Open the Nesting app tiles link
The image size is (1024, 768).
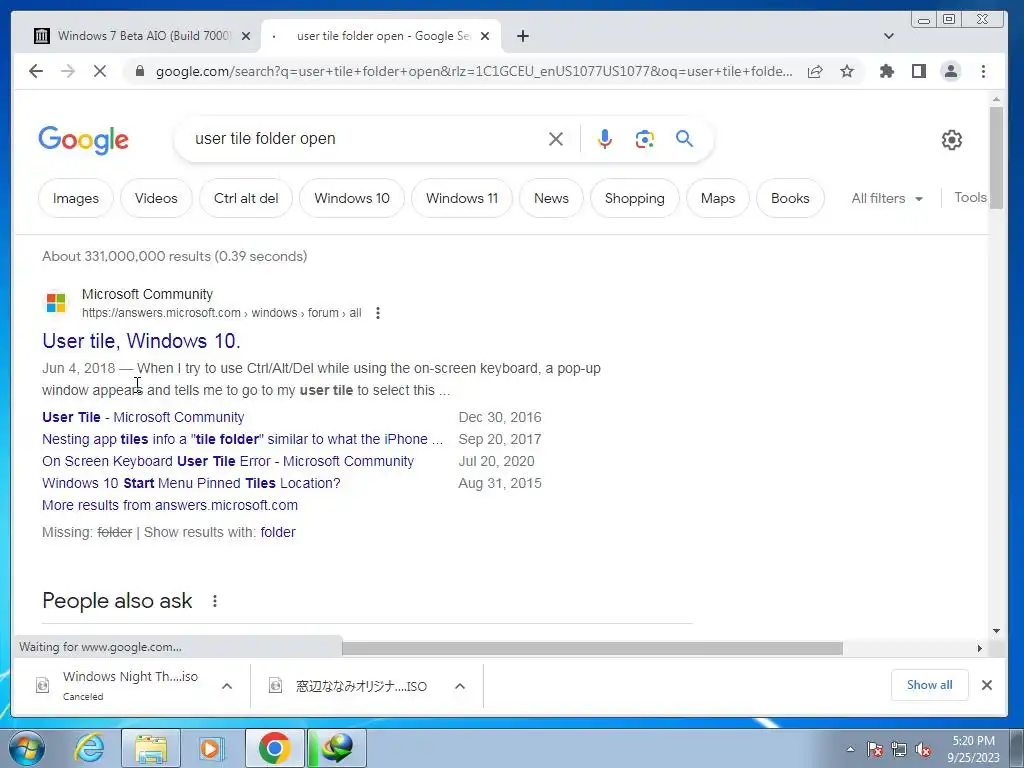point(242,440)
